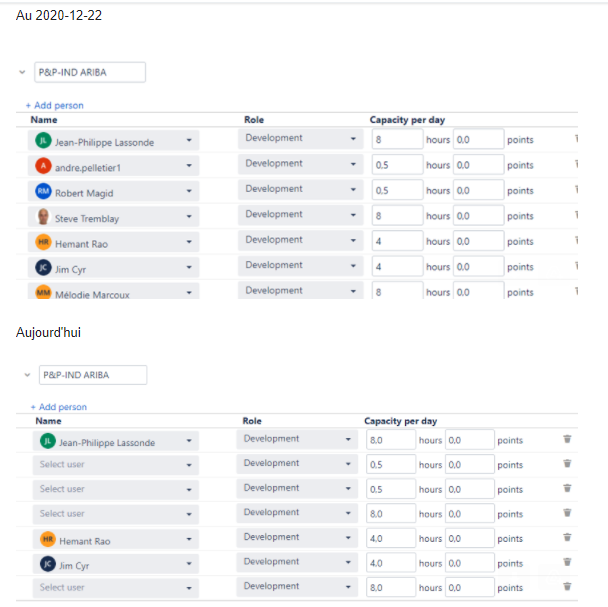
Task: Delete Hemant Rao row in Aujourd'hui section
Action: (x=567, y=538)
